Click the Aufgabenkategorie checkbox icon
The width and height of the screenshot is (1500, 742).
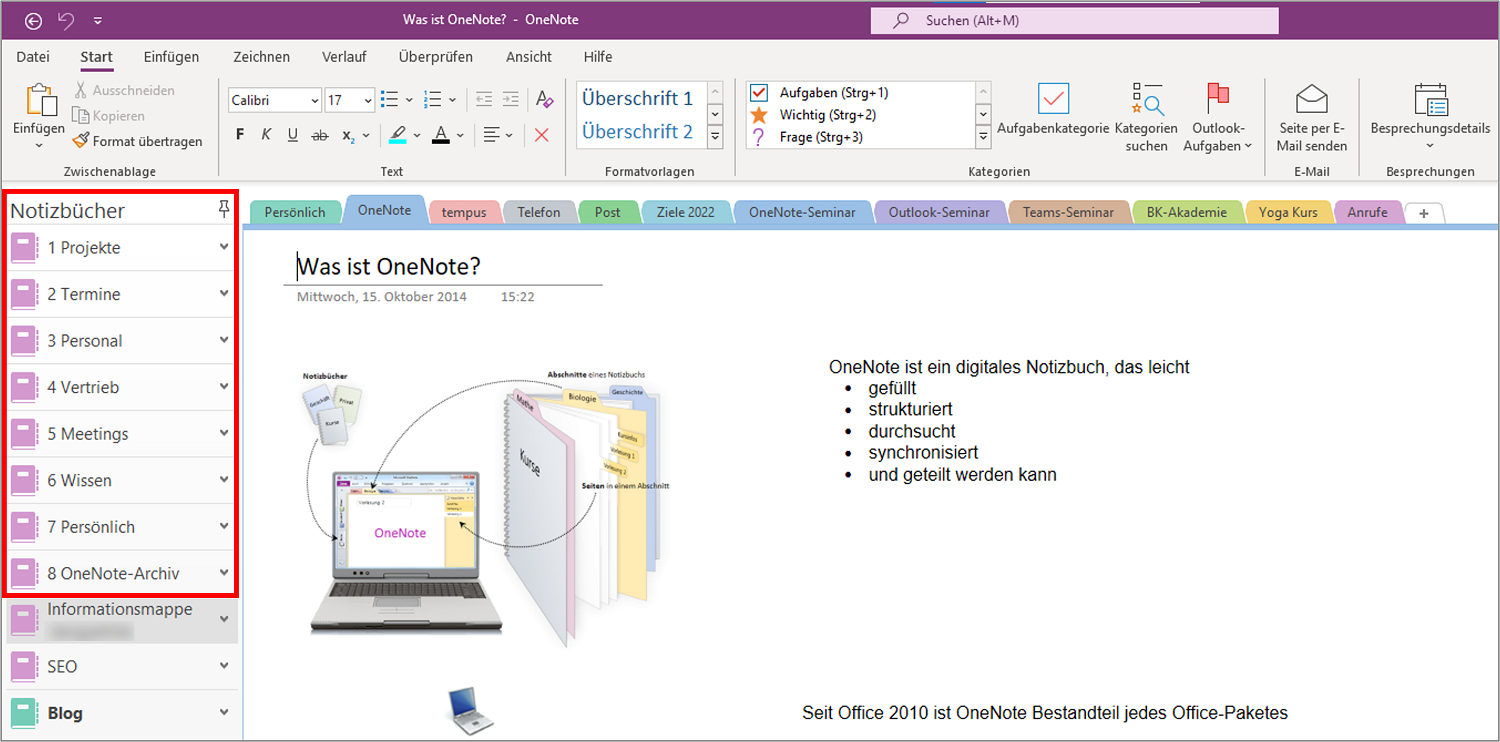point(1054,98)
